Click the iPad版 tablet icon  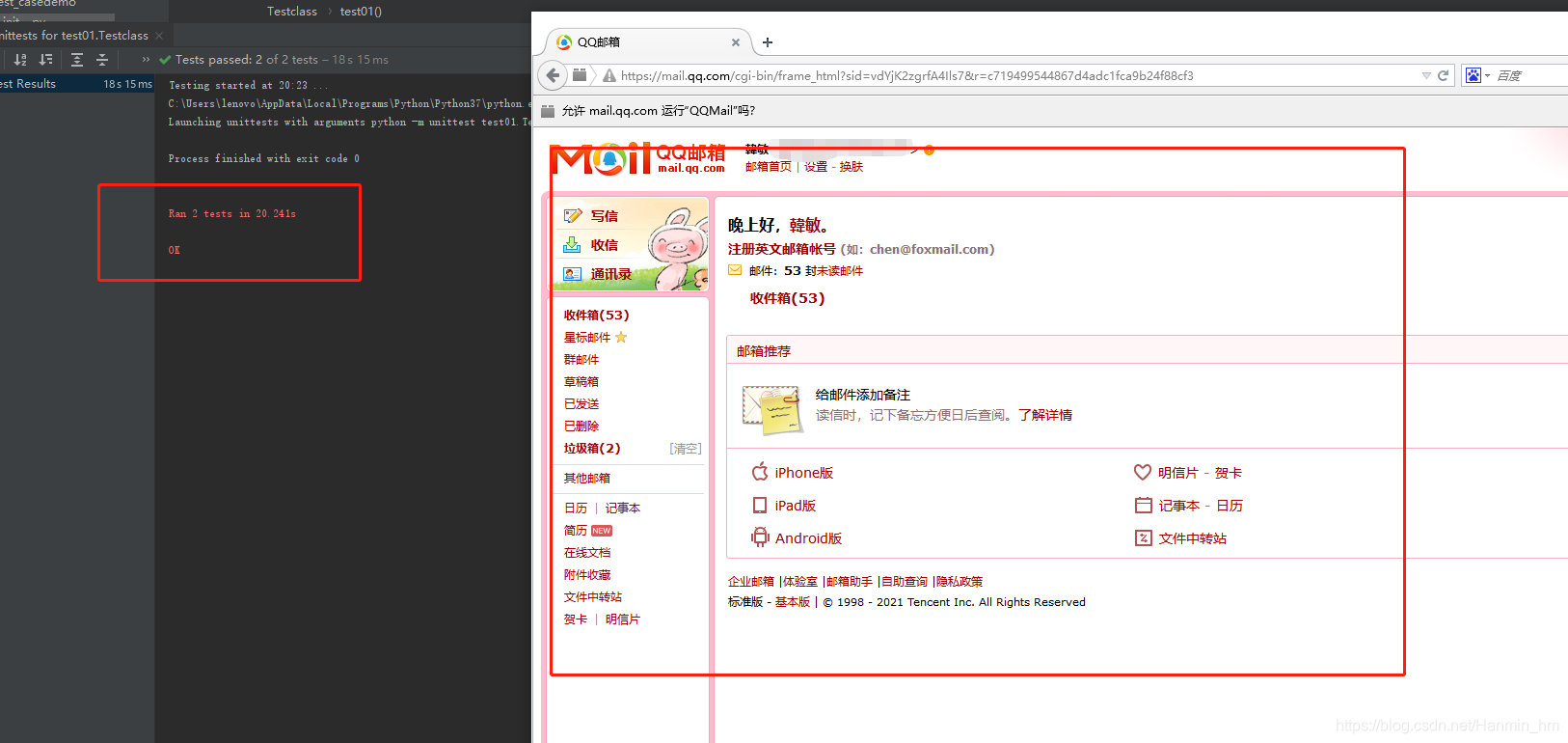coord(760,506)
